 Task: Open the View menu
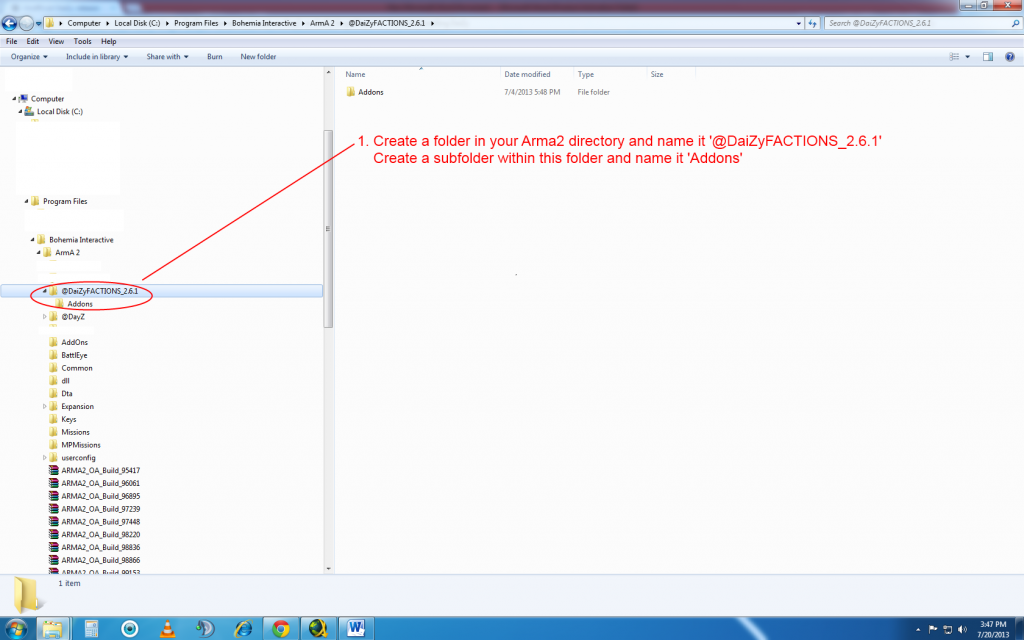pos(56,41)
